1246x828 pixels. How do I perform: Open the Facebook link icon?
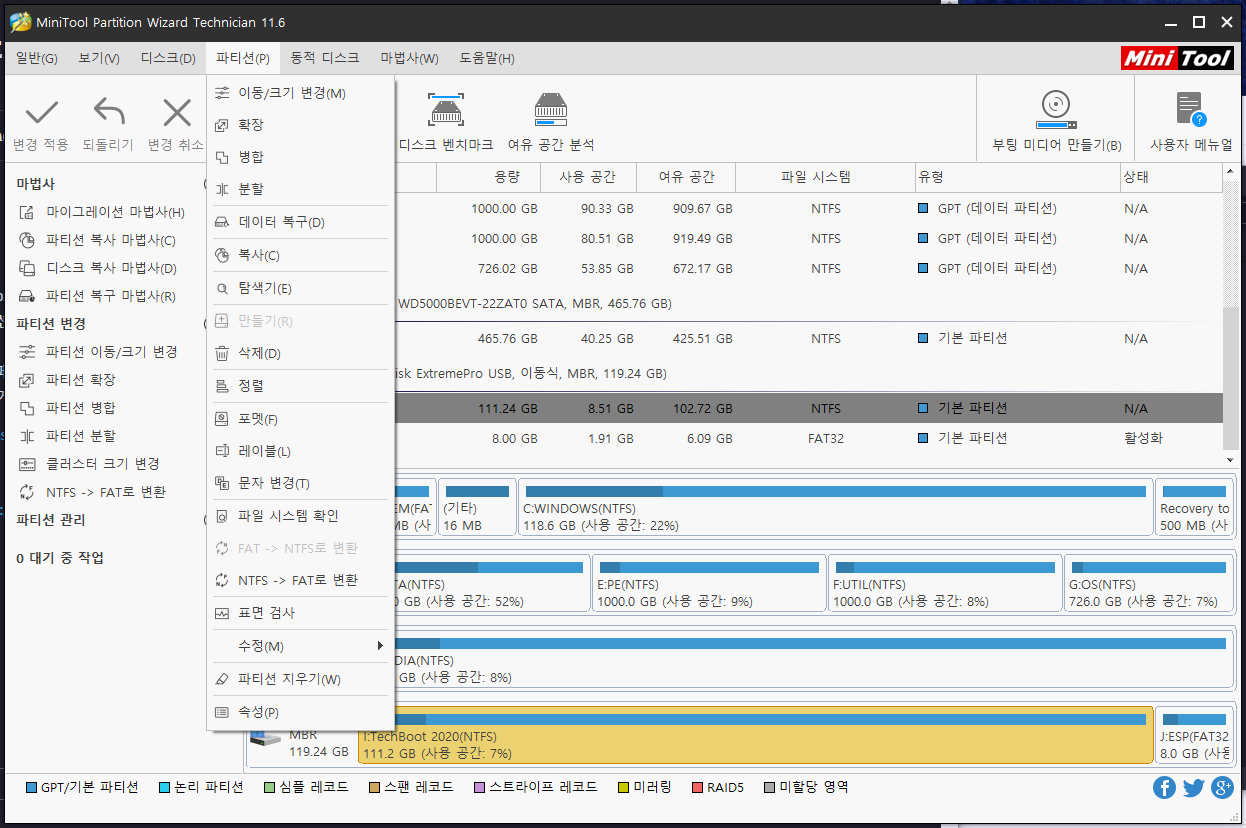click(x=1164, y=788)
